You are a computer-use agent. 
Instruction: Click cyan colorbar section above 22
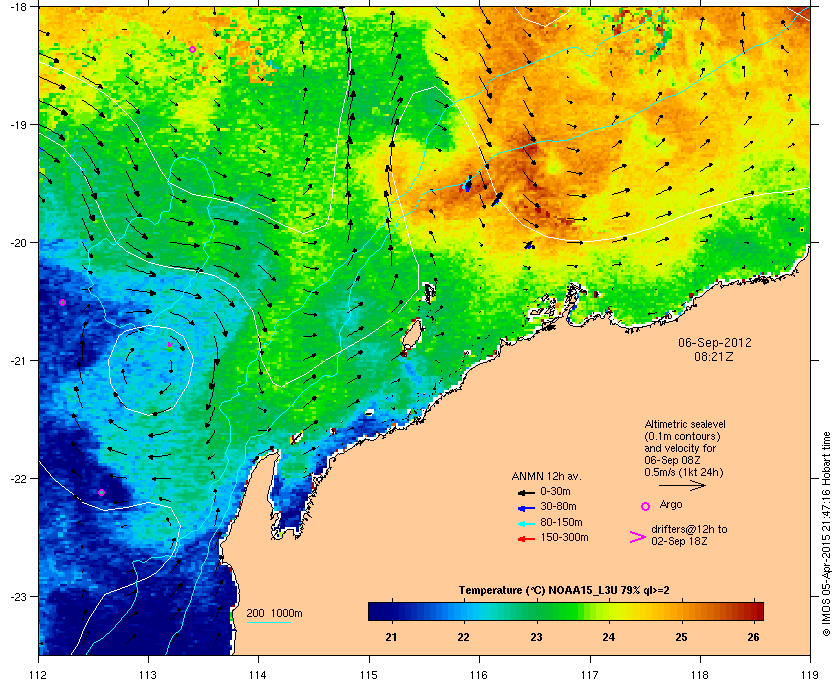(x=464, y=611)
